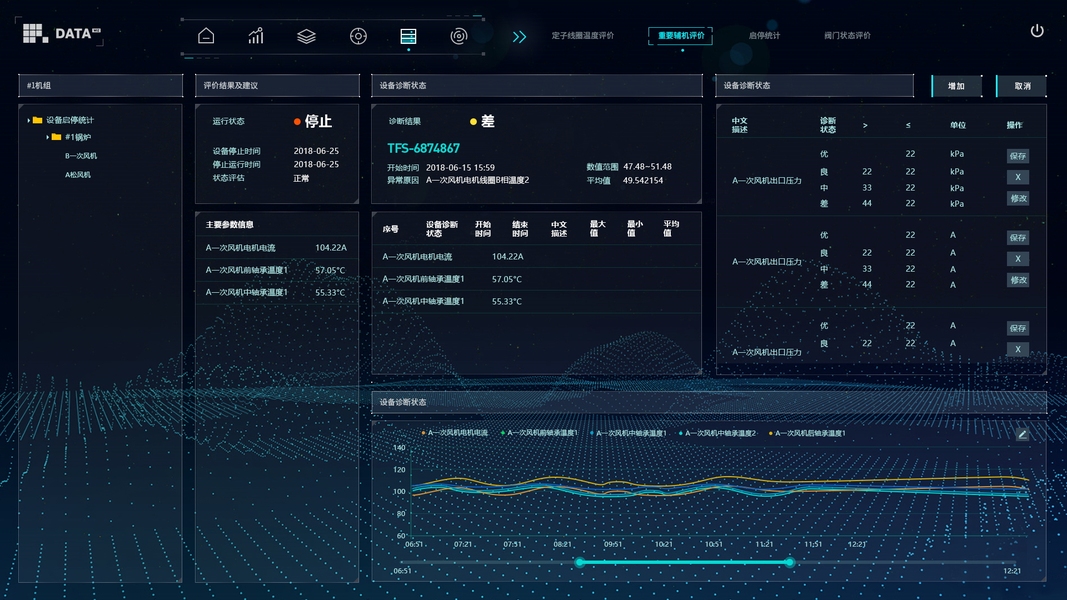Open the home dashboard icon
The width and height of the screenshot is (1067, 600).
pos(206,36)
